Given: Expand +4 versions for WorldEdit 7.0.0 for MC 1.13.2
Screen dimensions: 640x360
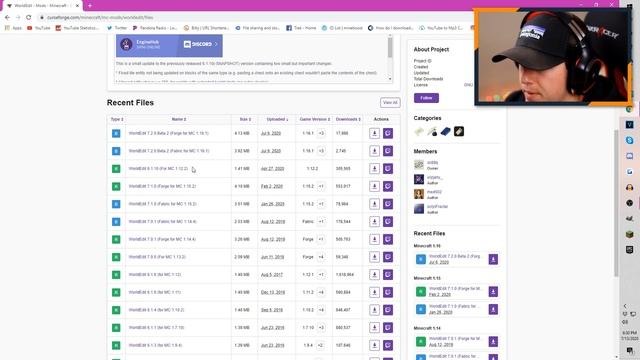Looking at the screenshot, I should coord(321,257).
